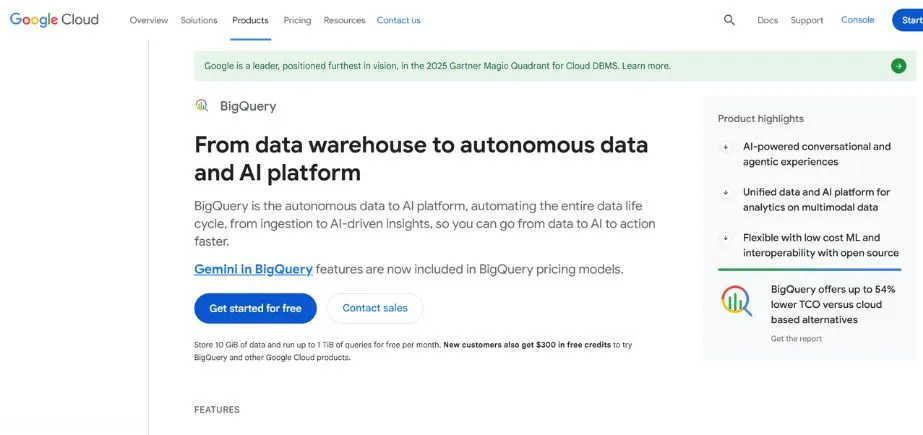Open the Gemini in BigQuery link

click(253, 270)
